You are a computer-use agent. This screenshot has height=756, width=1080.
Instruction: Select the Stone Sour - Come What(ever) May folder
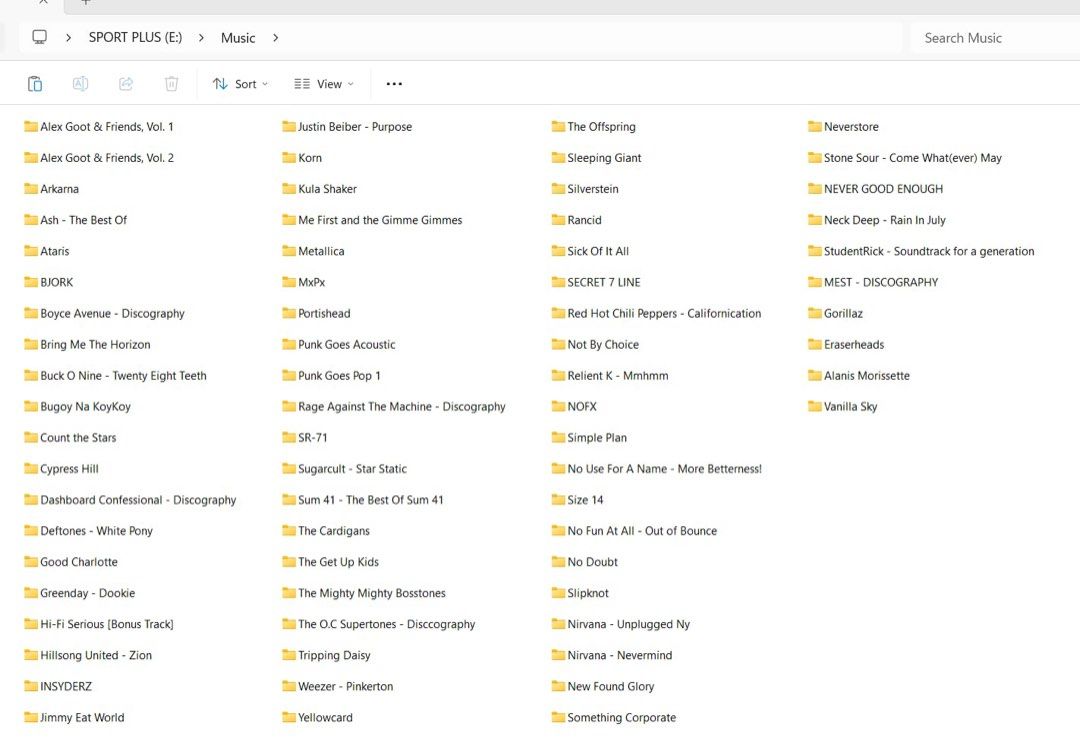(x=905, y=158)
